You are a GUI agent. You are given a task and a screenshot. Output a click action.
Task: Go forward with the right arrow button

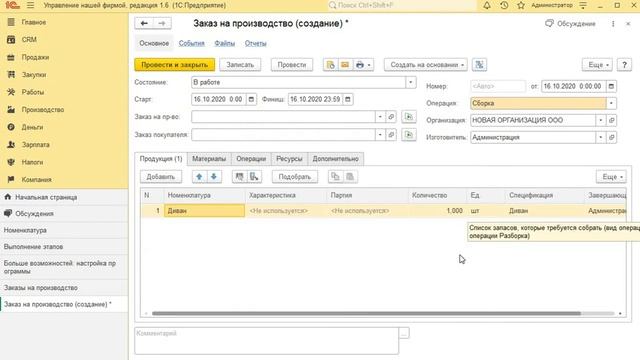[x=162, y=23]
